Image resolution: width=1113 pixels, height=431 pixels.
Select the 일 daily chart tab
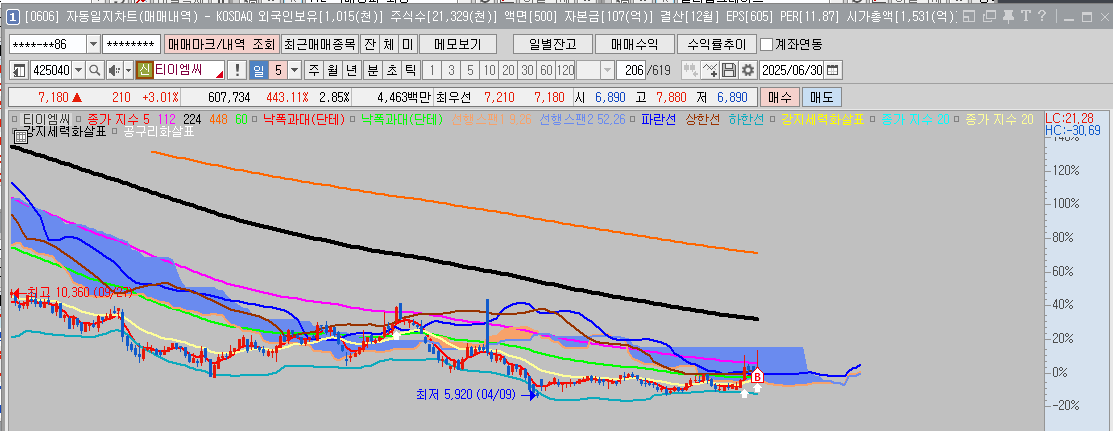click(258, 70)
